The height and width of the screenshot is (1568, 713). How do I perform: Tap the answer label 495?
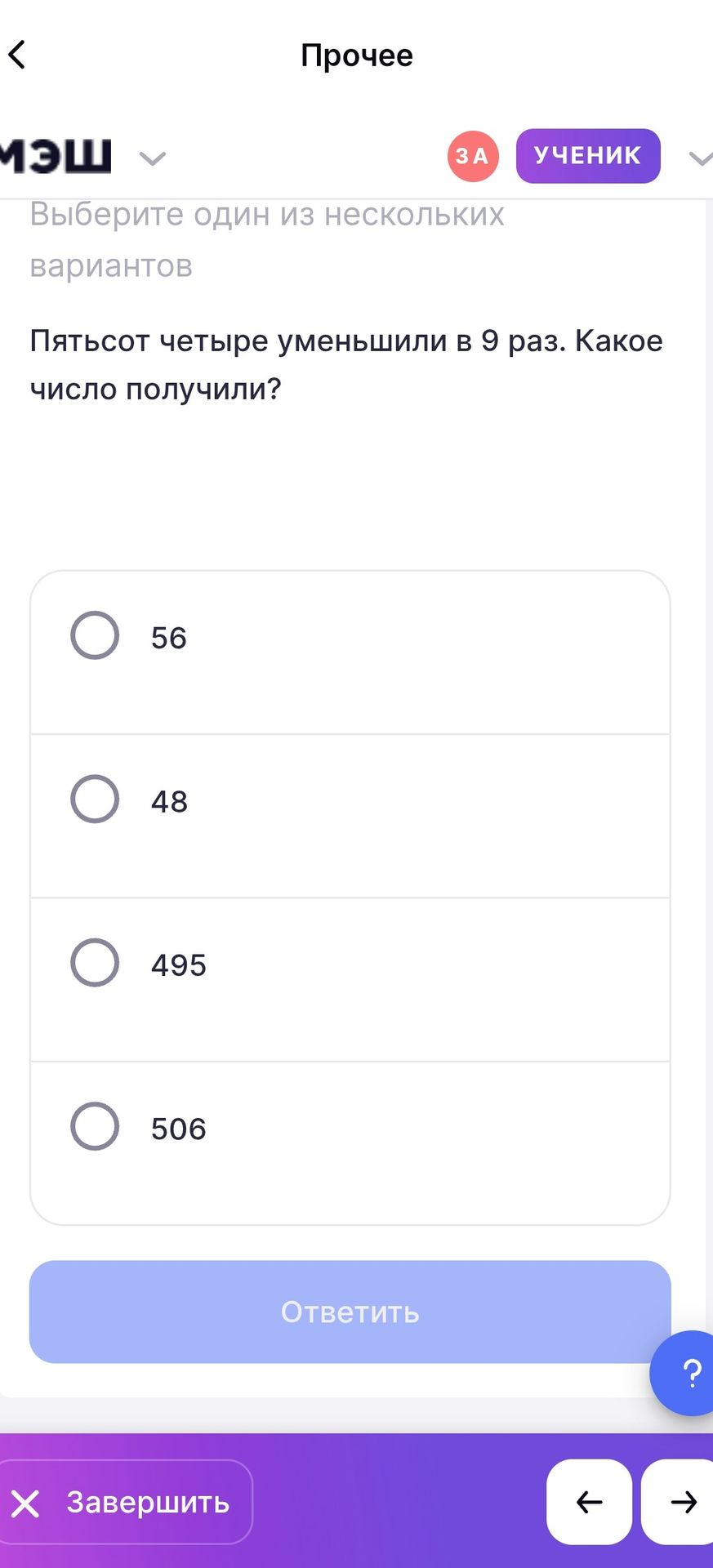tap(179, 965)
